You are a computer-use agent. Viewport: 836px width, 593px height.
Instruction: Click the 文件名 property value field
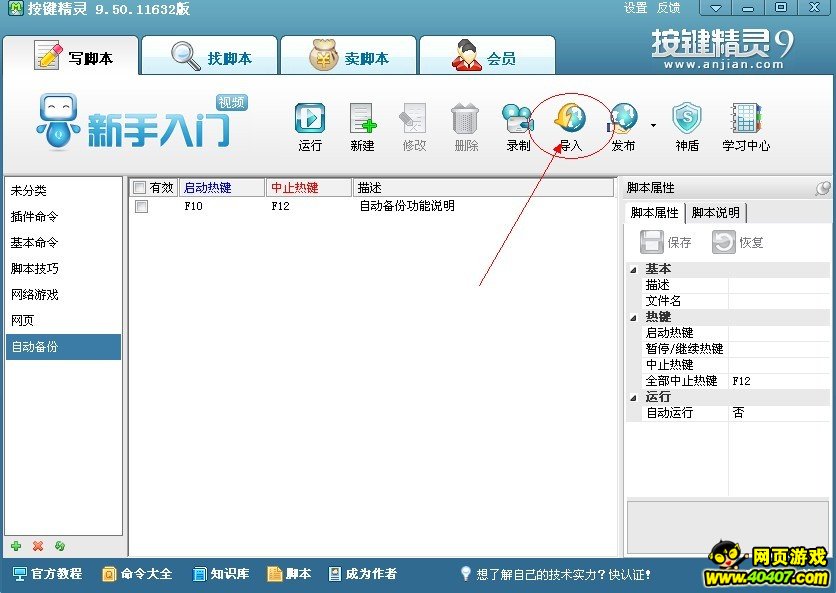779,301
